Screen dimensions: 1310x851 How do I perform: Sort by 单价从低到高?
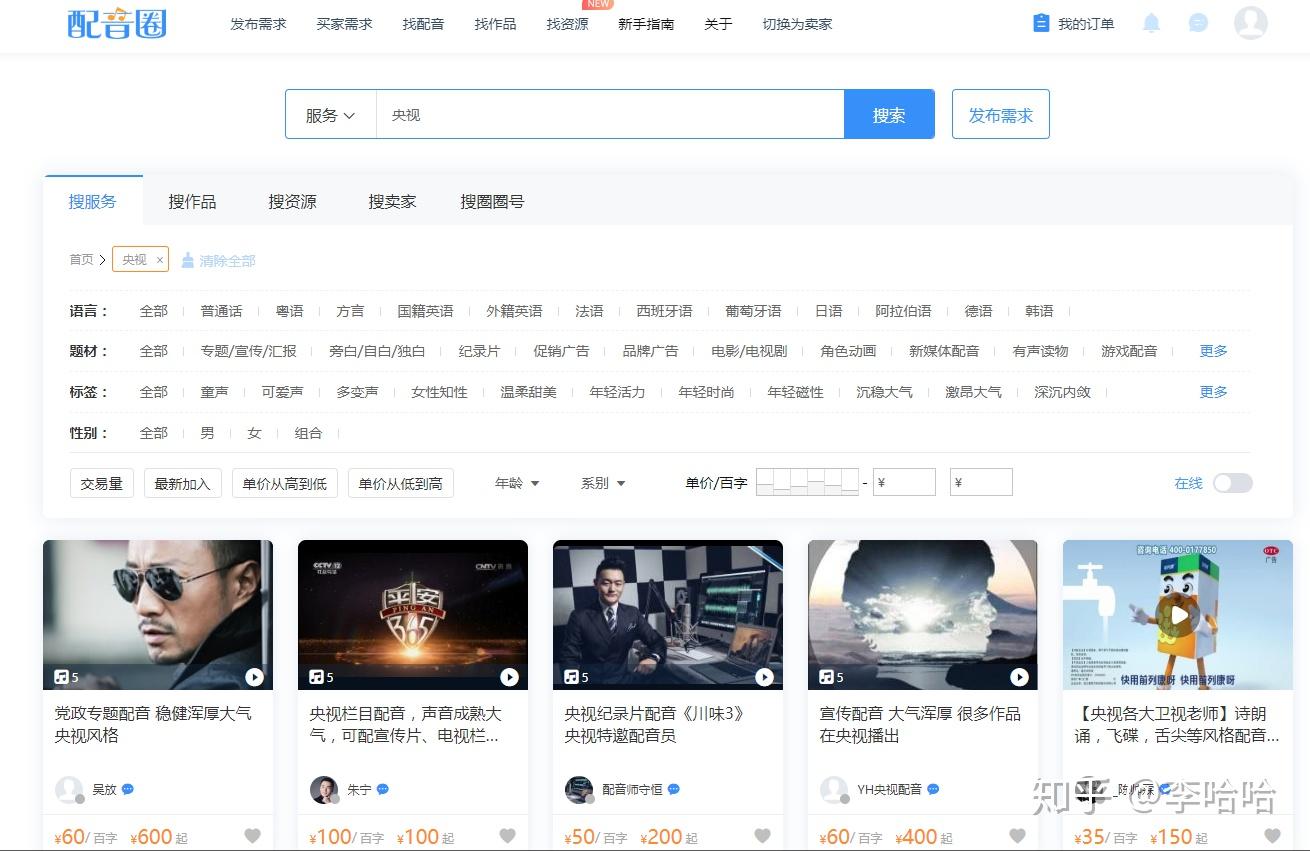401,483
